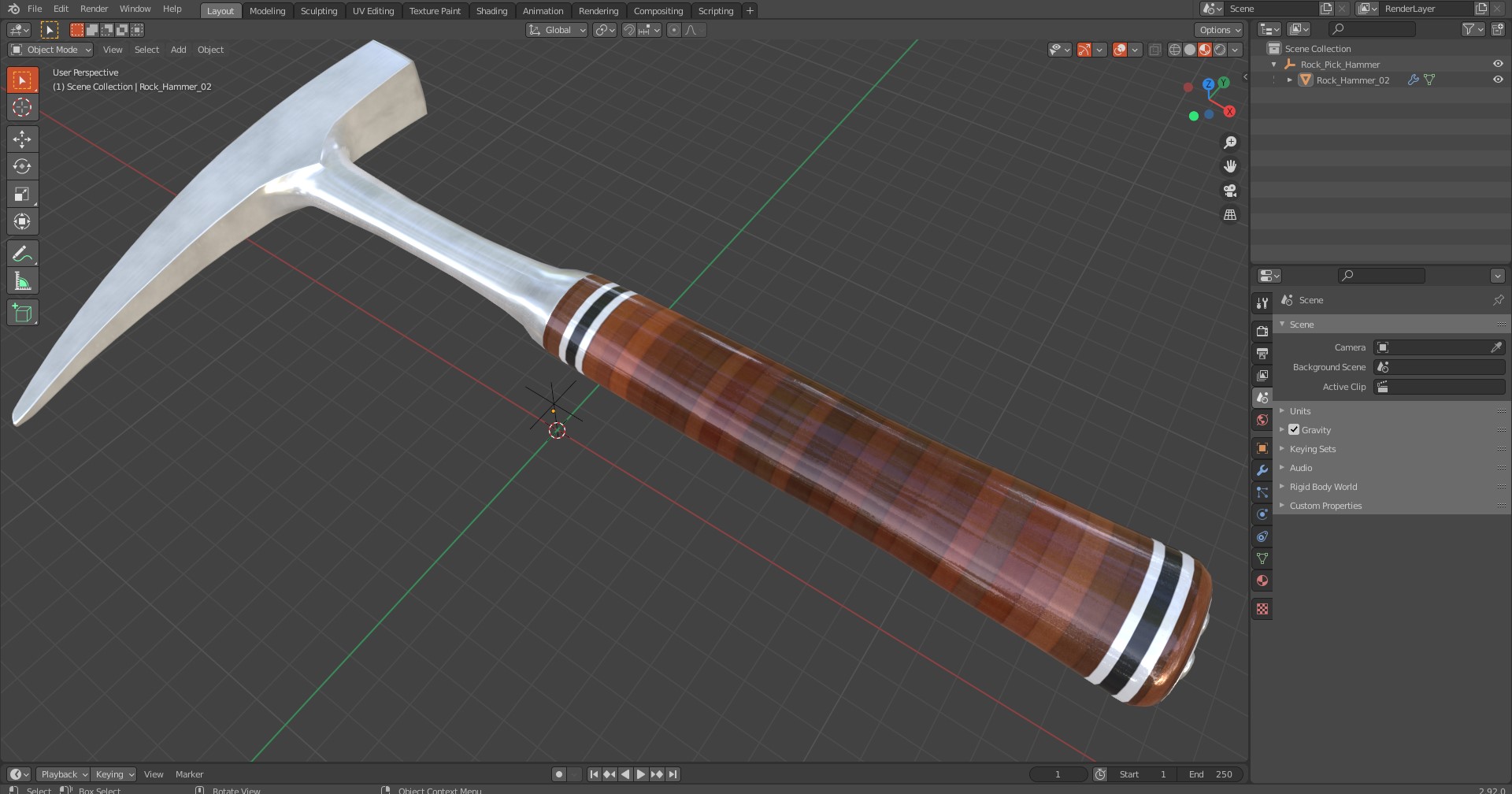Toggle proportional editing
The width and height of the screenshot is (1512, 794).
tap(673, 30)
